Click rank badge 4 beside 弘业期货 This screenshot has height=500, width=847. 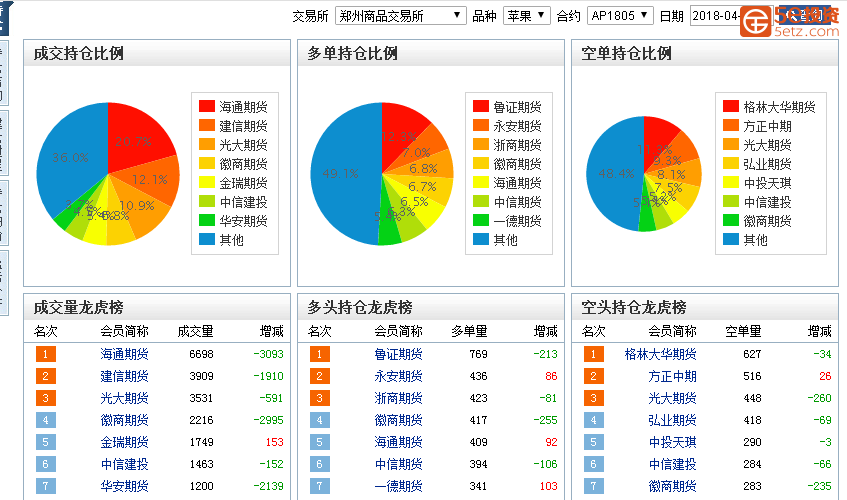(x=593, y=420)
